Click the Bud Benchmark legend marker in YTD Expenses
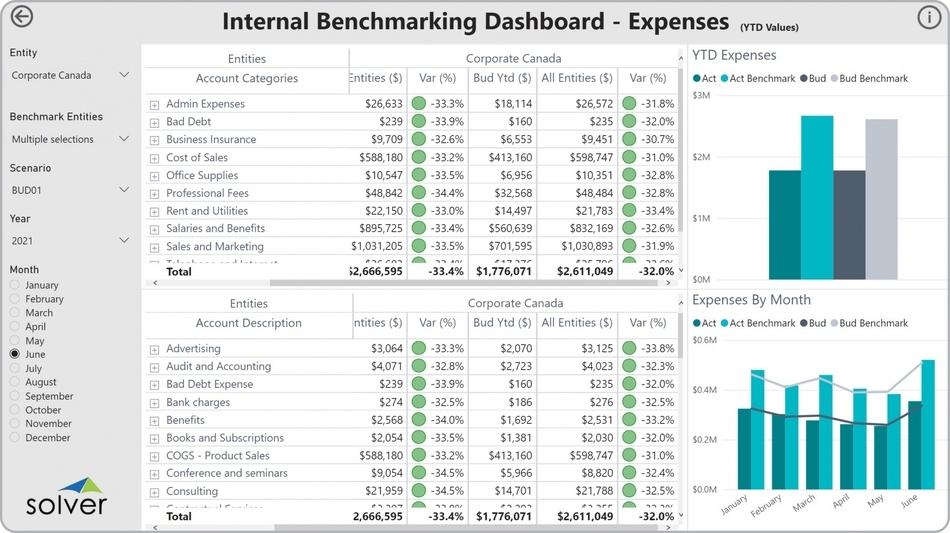 [x=834, y=79]
